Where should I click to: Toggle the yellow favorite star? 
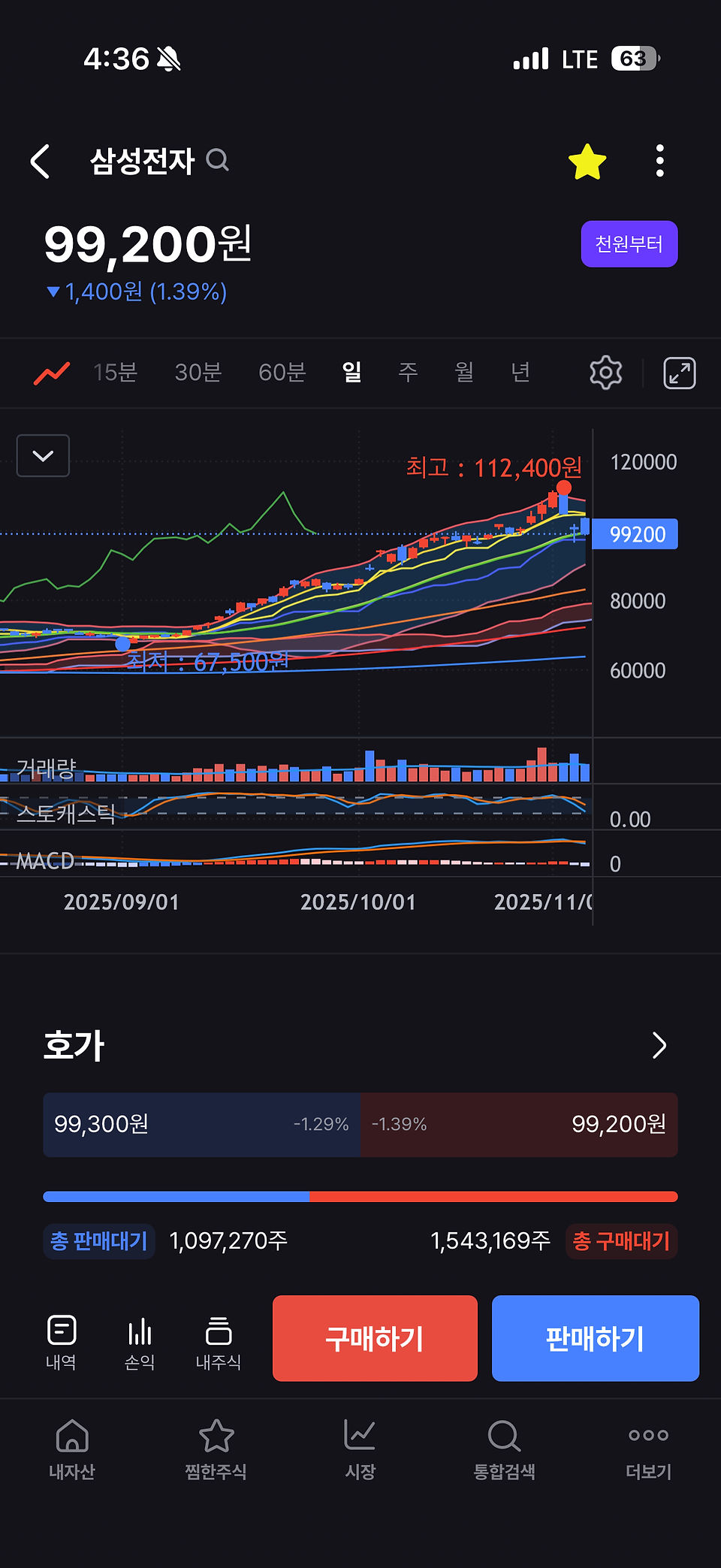[x=587, y=162]
